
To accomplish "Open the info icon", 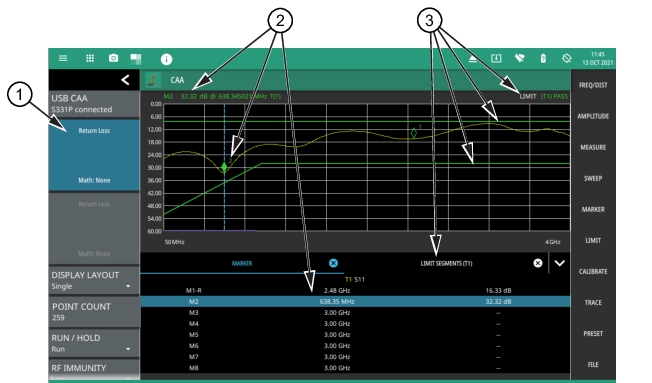I will pos(166,59).
